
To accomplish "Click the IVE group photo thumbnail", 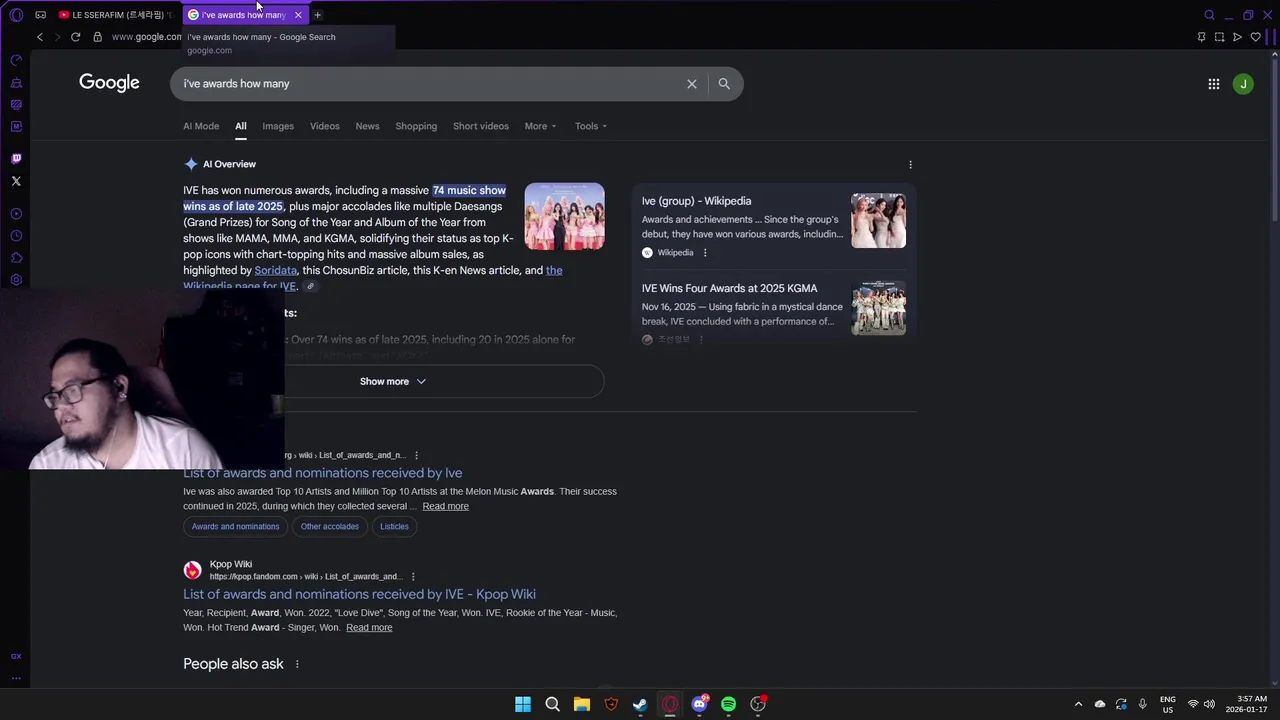I will coord(565,216).
